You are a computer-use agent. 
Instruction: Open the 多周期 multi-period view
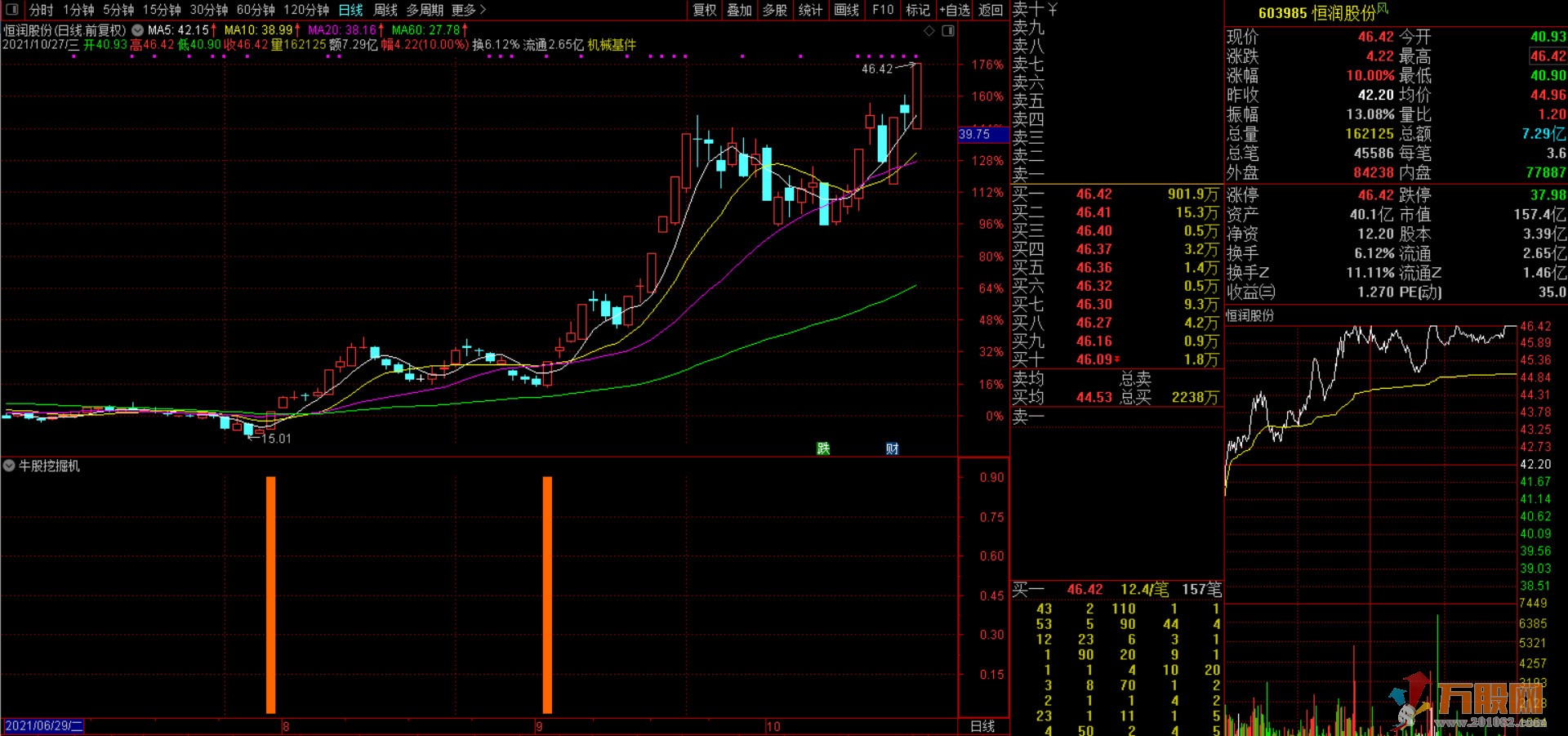425,10
